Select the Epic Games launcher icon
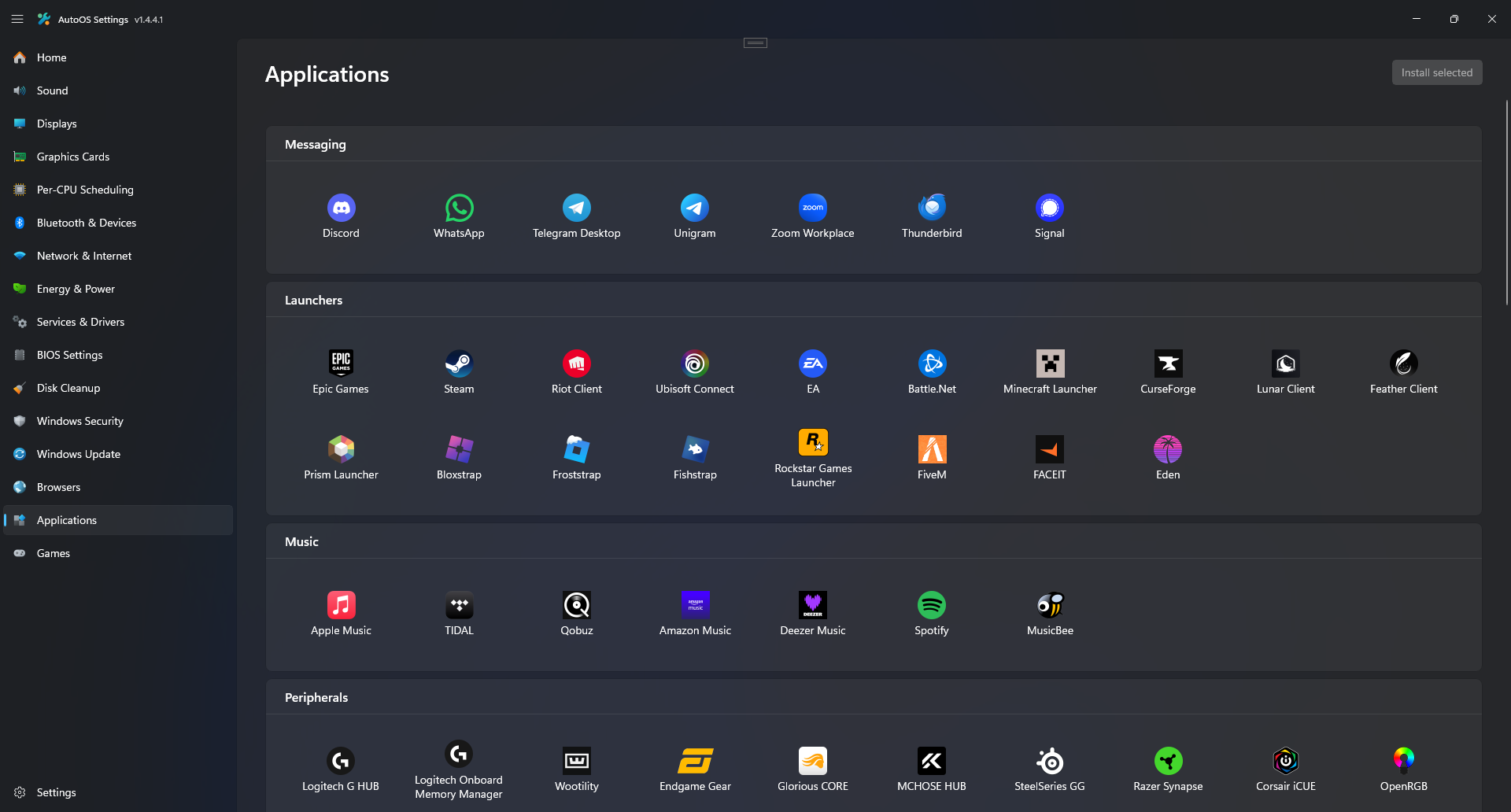The height and width of the screenshot is (812, 1511). coord(341,364)
